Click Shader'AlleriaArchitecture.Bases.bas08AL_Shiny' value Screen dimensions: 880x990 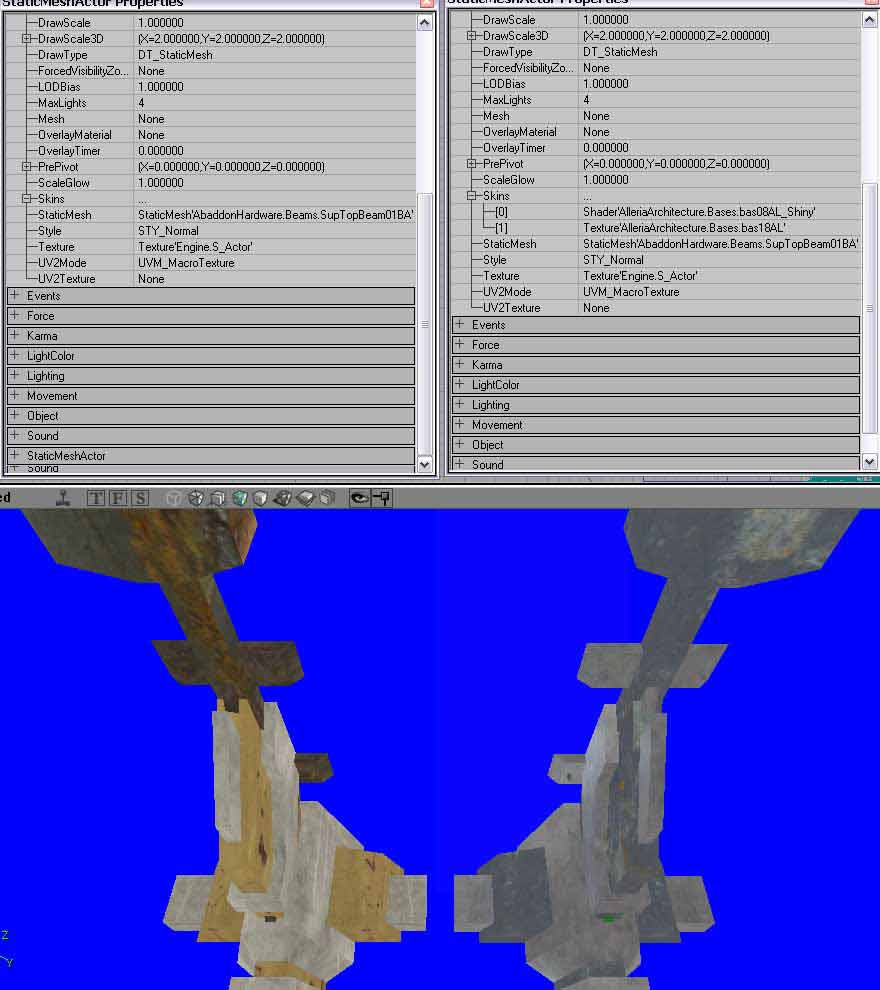(x=699, y=212)
